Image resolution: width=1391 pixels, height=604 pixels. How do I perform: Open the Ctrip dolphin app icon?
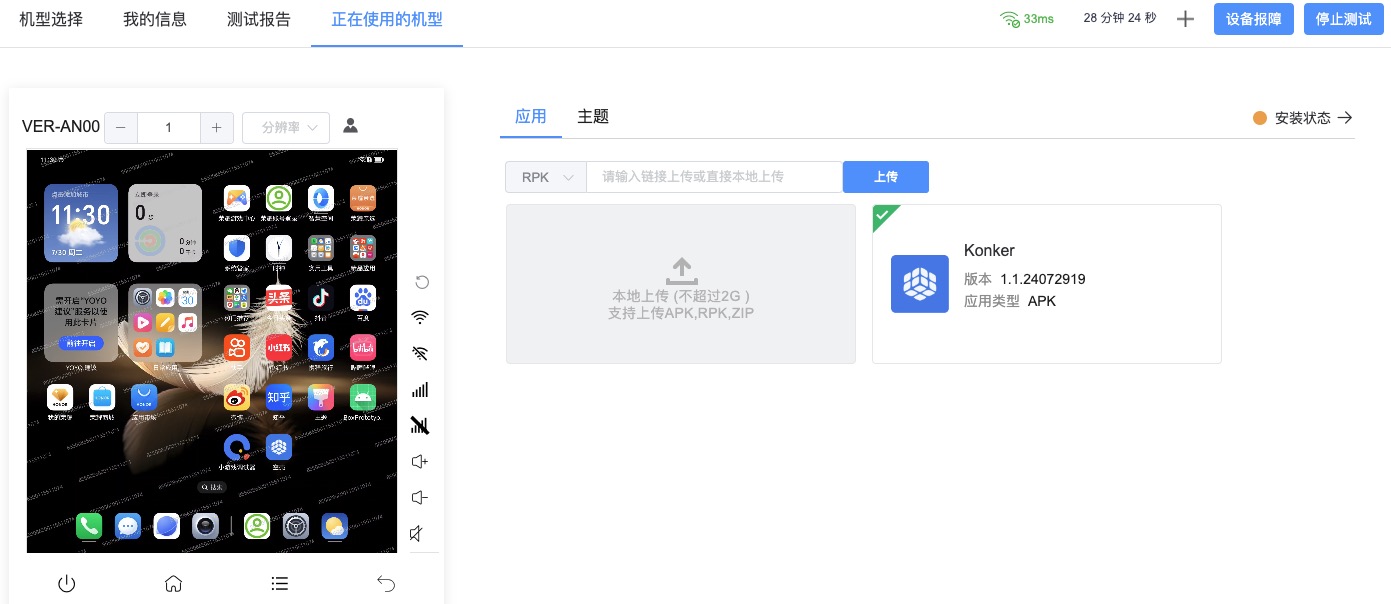(320, 348)
